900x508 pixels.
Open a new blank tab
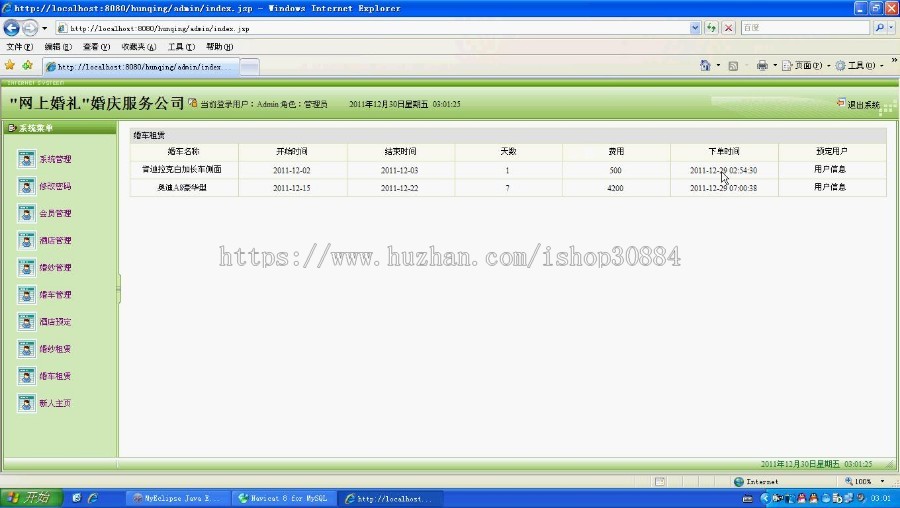tap(249, 67)
